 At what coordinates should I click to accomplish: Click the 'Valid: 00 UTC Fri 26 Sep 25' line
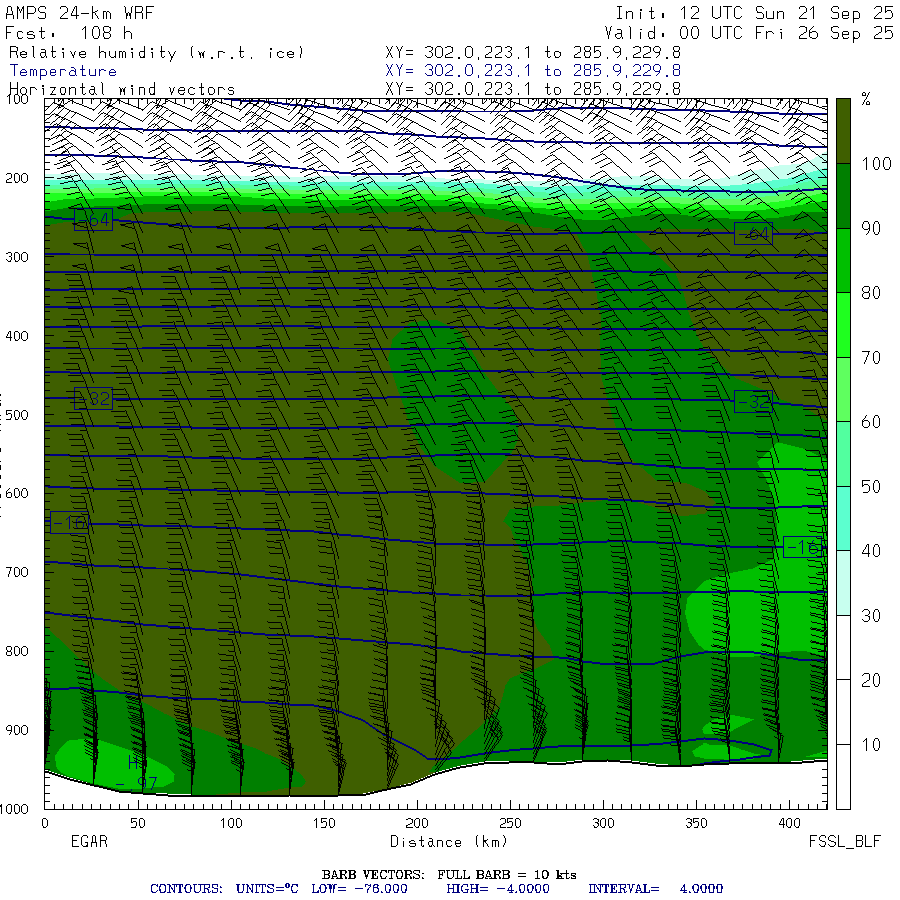coord(748,33)
